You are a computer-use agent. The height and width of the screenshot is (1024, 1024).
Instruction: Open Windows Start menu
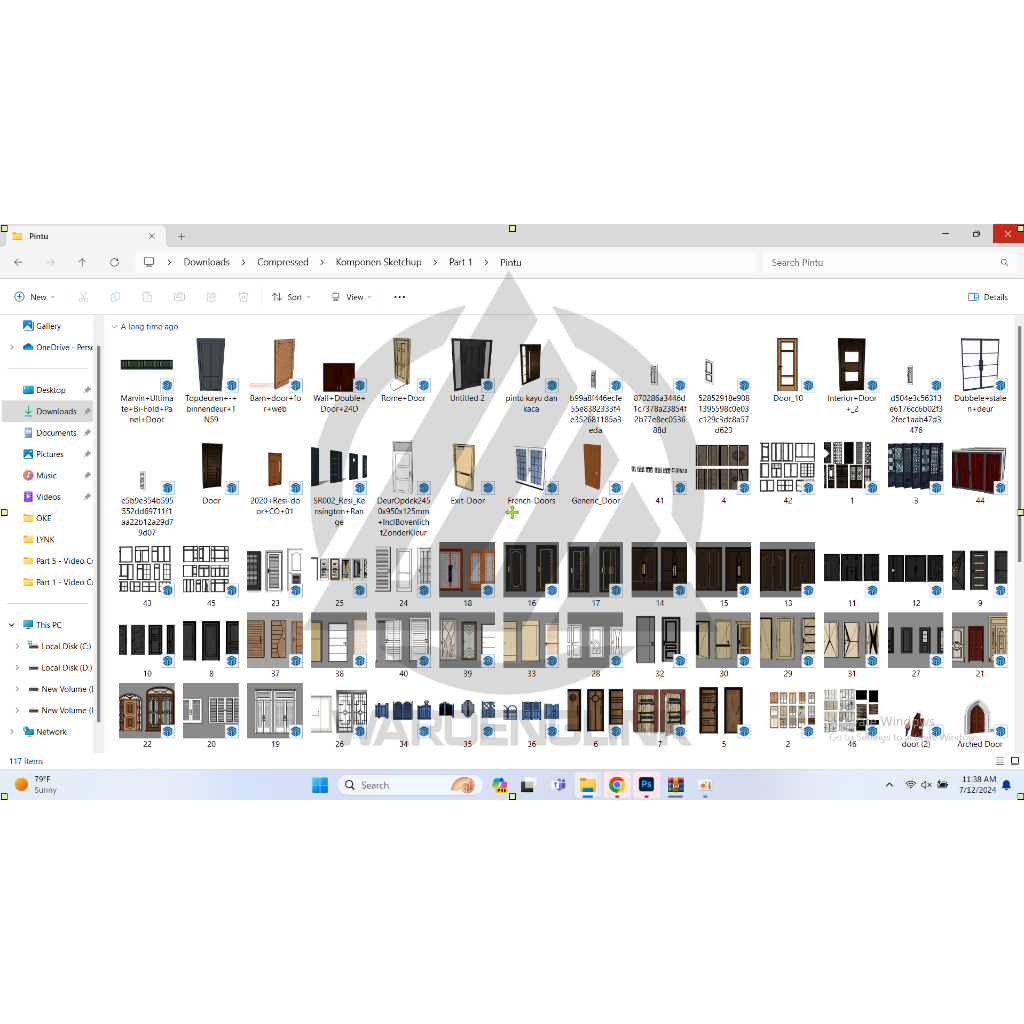point(320,785)
